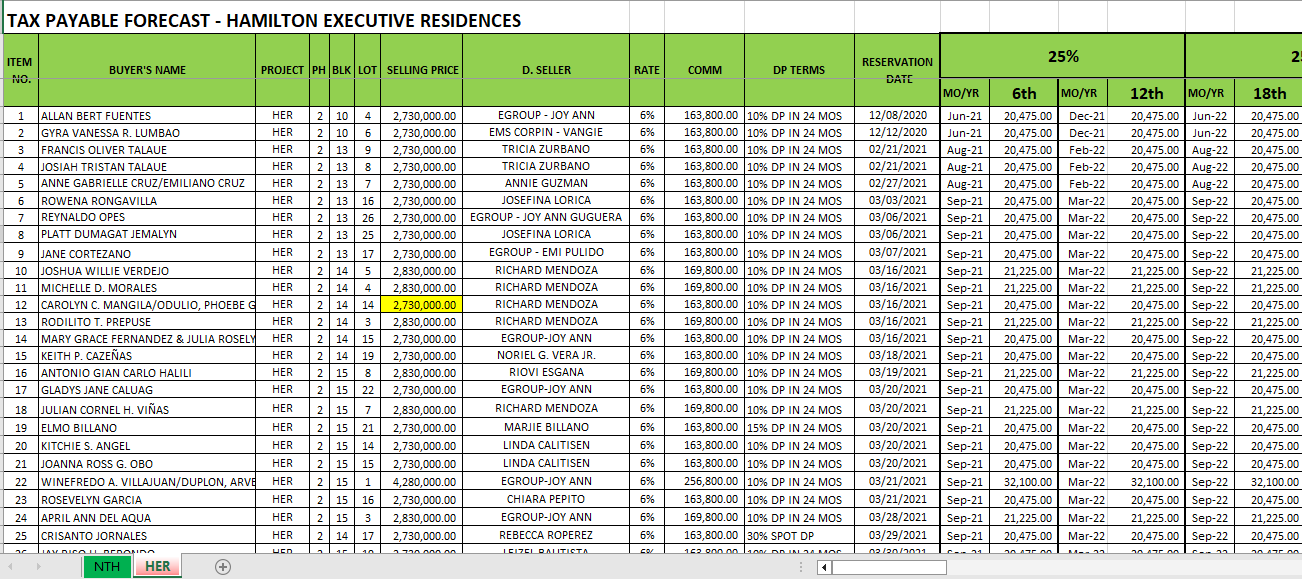Add a new sheet with plus icon
The height and width of the screenshot is (579, 1302).
click(223, 567)
